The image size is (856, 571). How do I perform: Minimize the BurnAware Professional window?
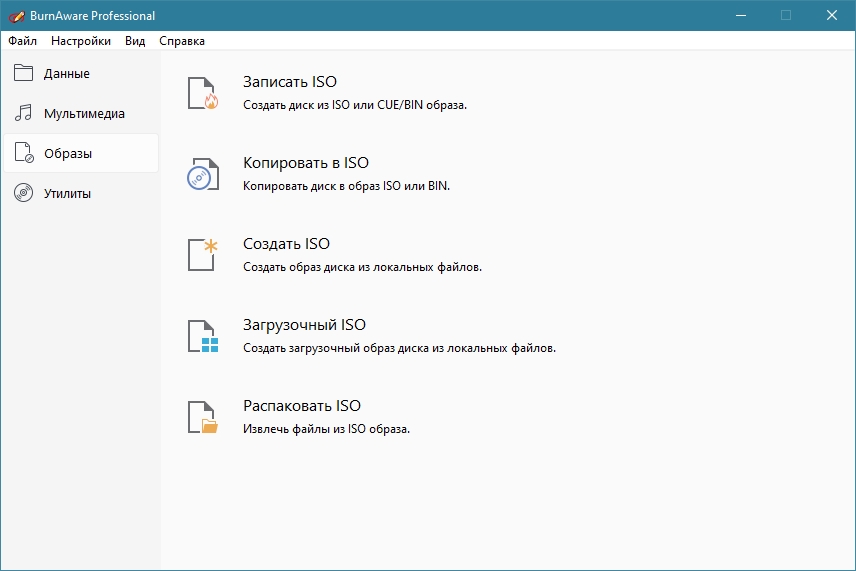pos(741,15)
